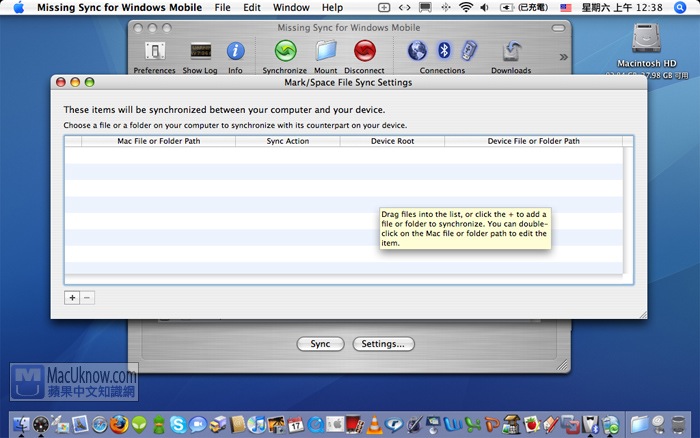Open the Transmit truck icon in Dock

pos(217,424)
